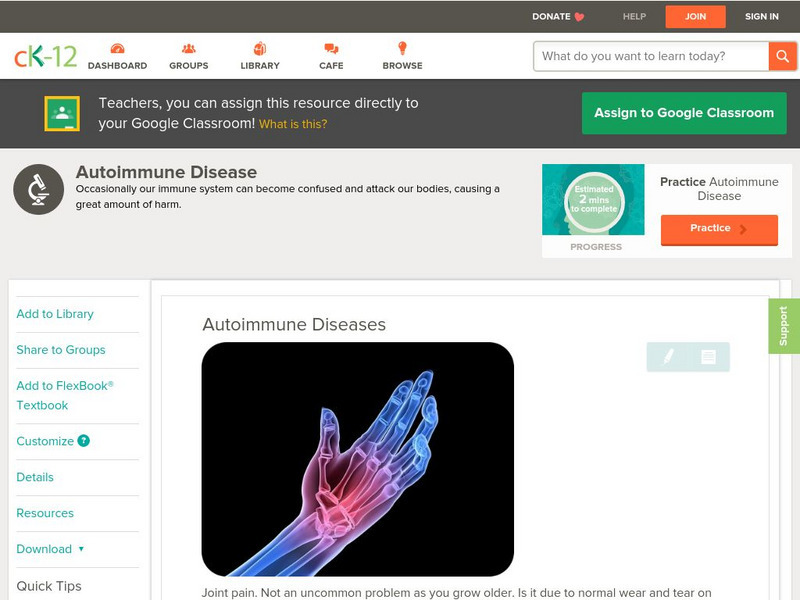The width and height of the screenshot is (800, 600).
Task: Open the Library backpack icon
Action: pyautogui.click(x=260, y=48)
